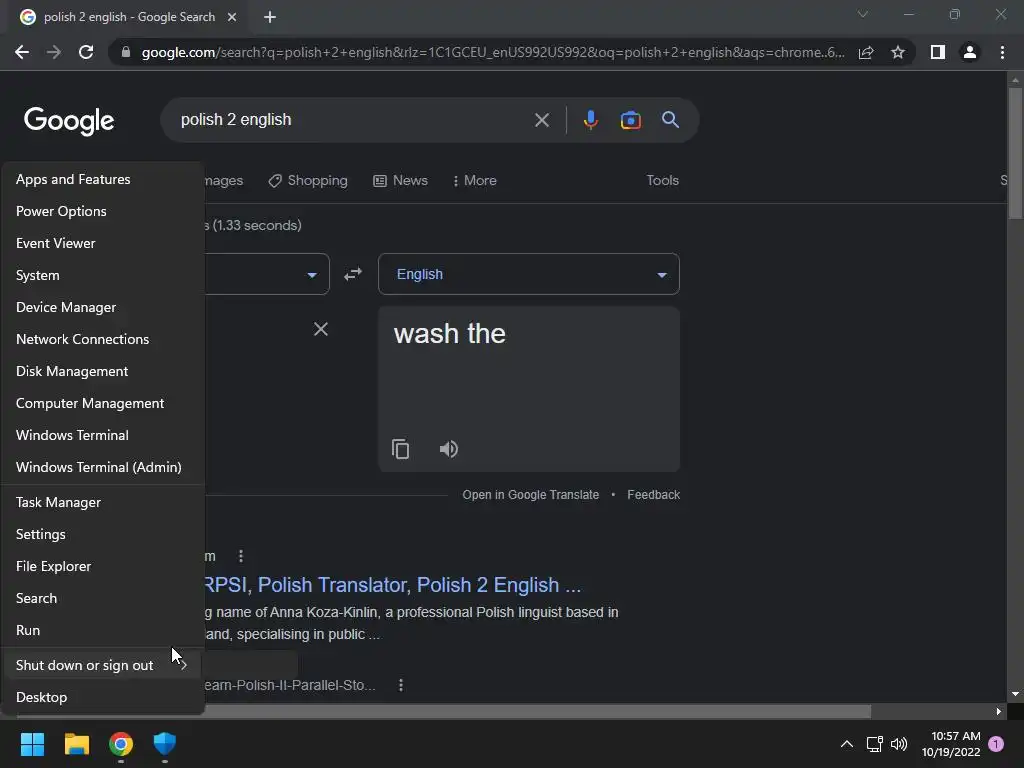
Task: Click the translation Feedback link
Action: click(x=653, y=495)
